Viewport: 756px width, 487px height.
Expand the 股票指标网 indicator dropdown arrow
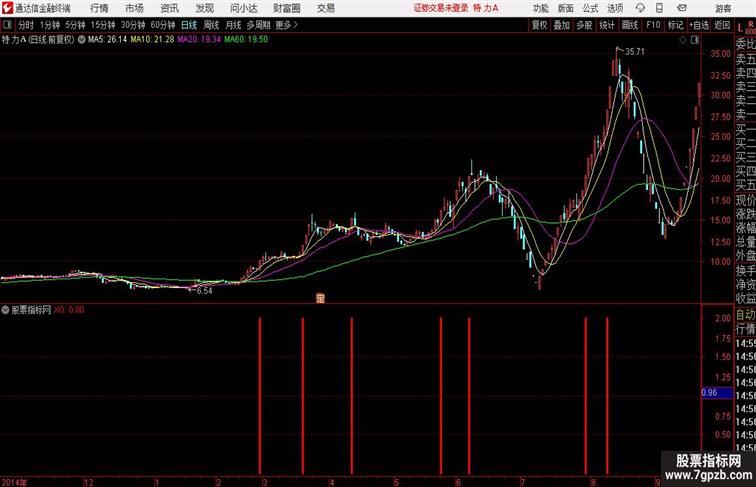[x=5, y=310]
